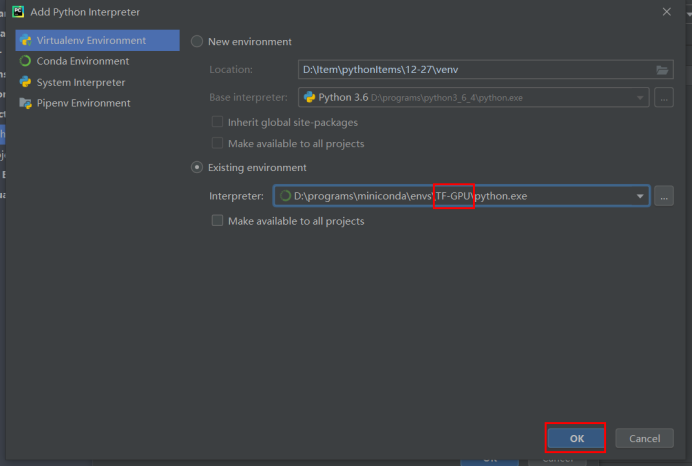Click the Conda Environment green circle icon
Image resolution: width=692 pixels, height=467 pixels.
pos(26,61)
